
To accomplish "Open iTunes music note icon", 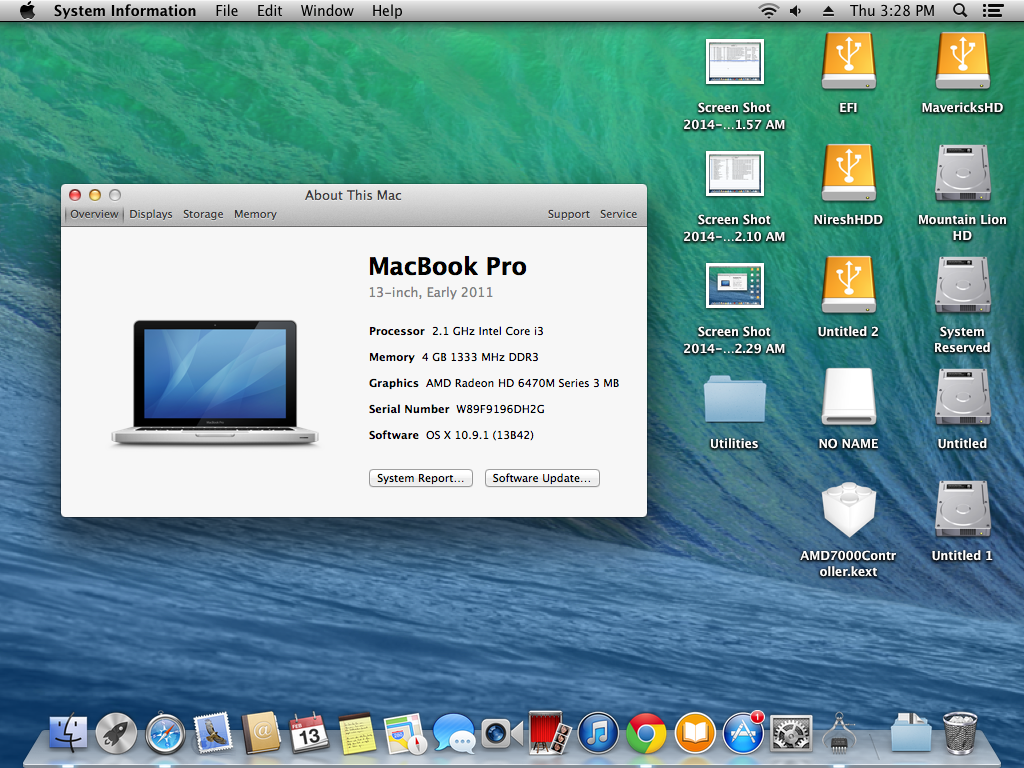I will point(598,733).
